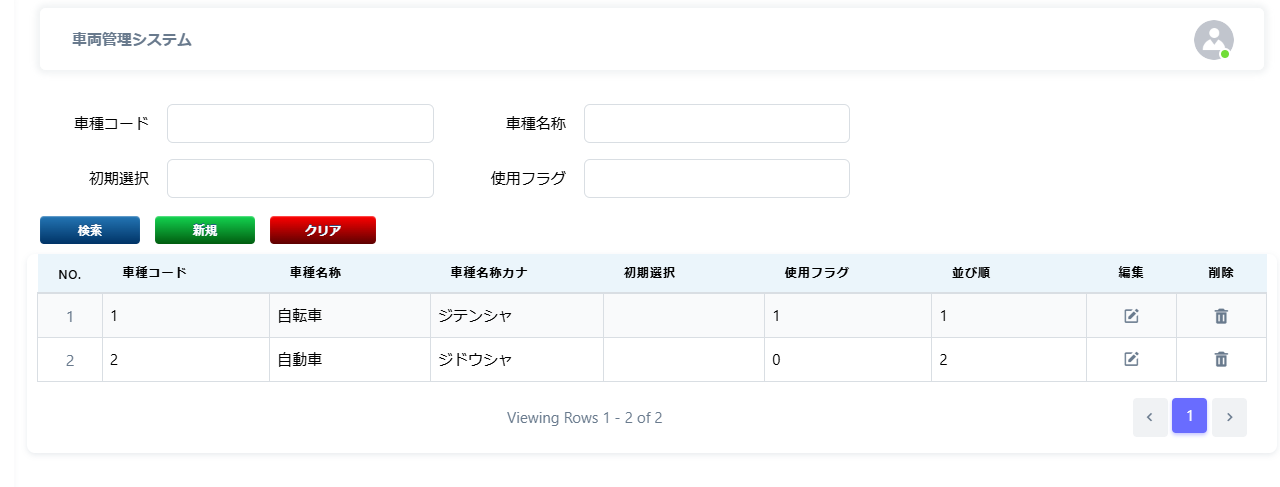This screenshot has width=1280, height=487.
Task: Click the green 新規 button
Action: [205, 230]
